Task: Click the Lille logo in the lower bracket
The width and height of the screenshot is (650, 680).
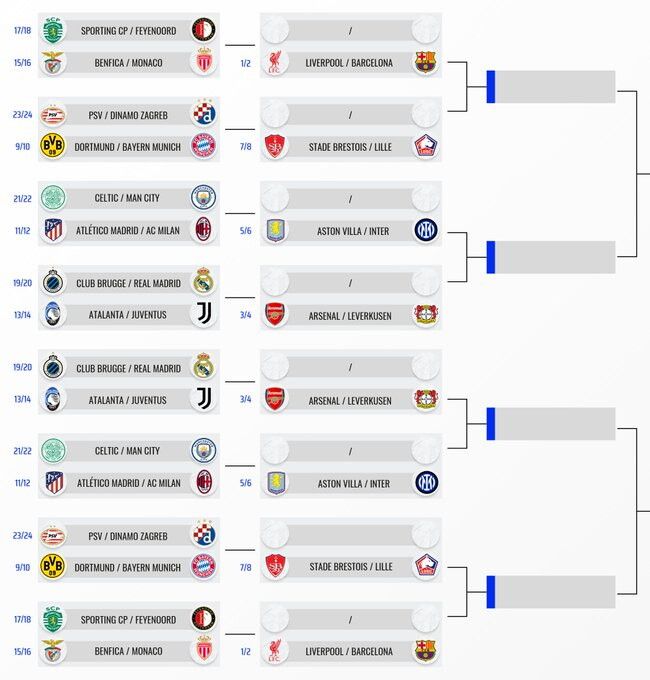Action: point(425,566)
